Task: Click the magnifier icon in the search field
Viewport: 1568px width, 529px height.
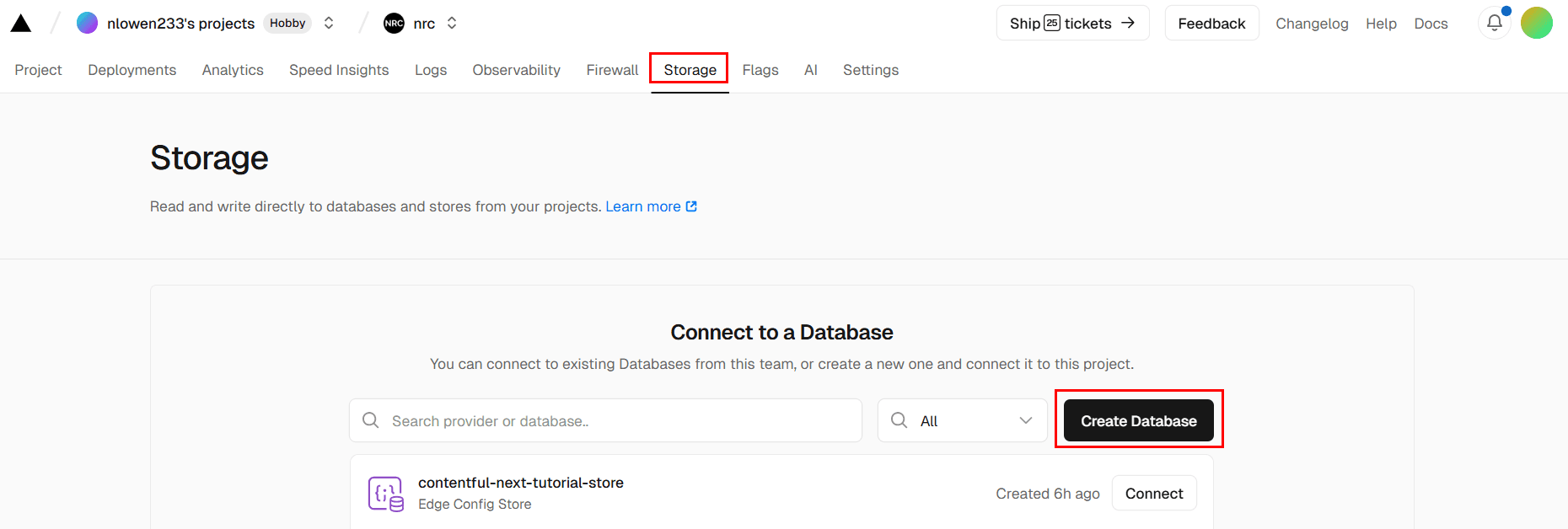Action: click(370, 420)
